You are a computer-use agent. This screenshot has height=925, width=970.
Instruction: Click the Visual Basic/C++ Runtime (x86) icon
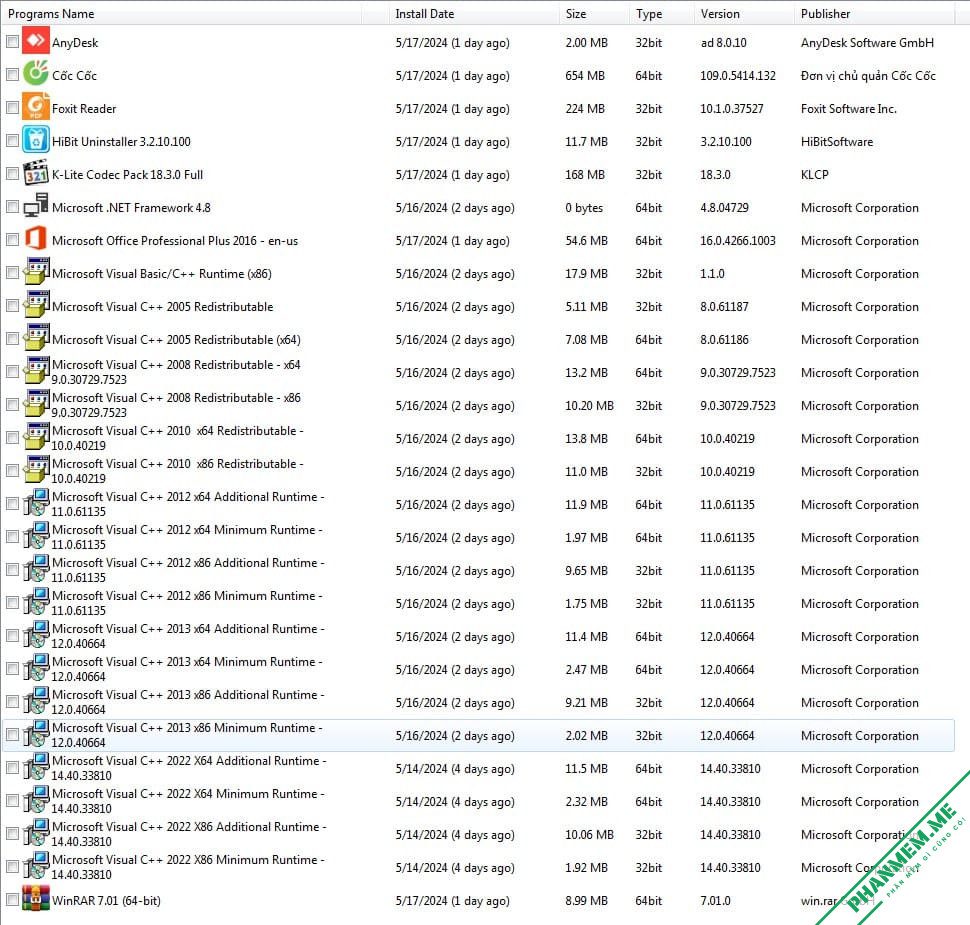coord(36,272)
